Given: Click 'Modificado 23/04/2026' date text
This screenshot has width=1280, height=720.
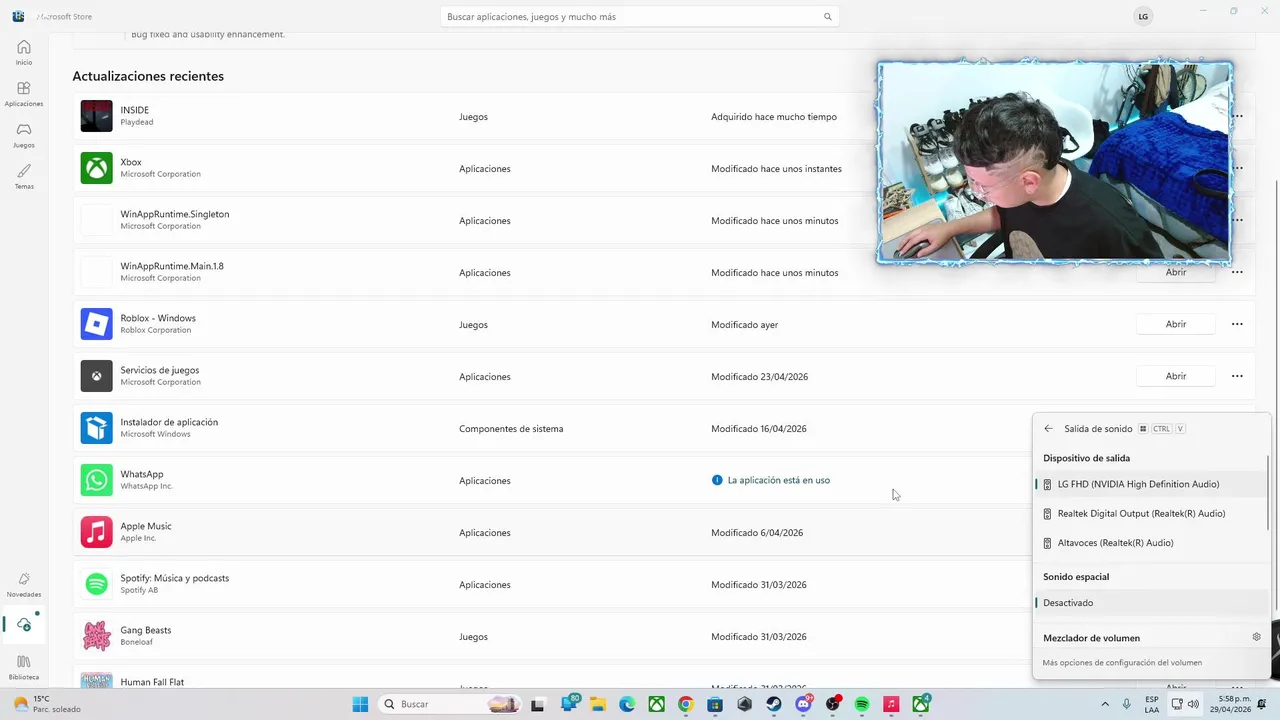Looking at the screenshot, I should 759,376.
